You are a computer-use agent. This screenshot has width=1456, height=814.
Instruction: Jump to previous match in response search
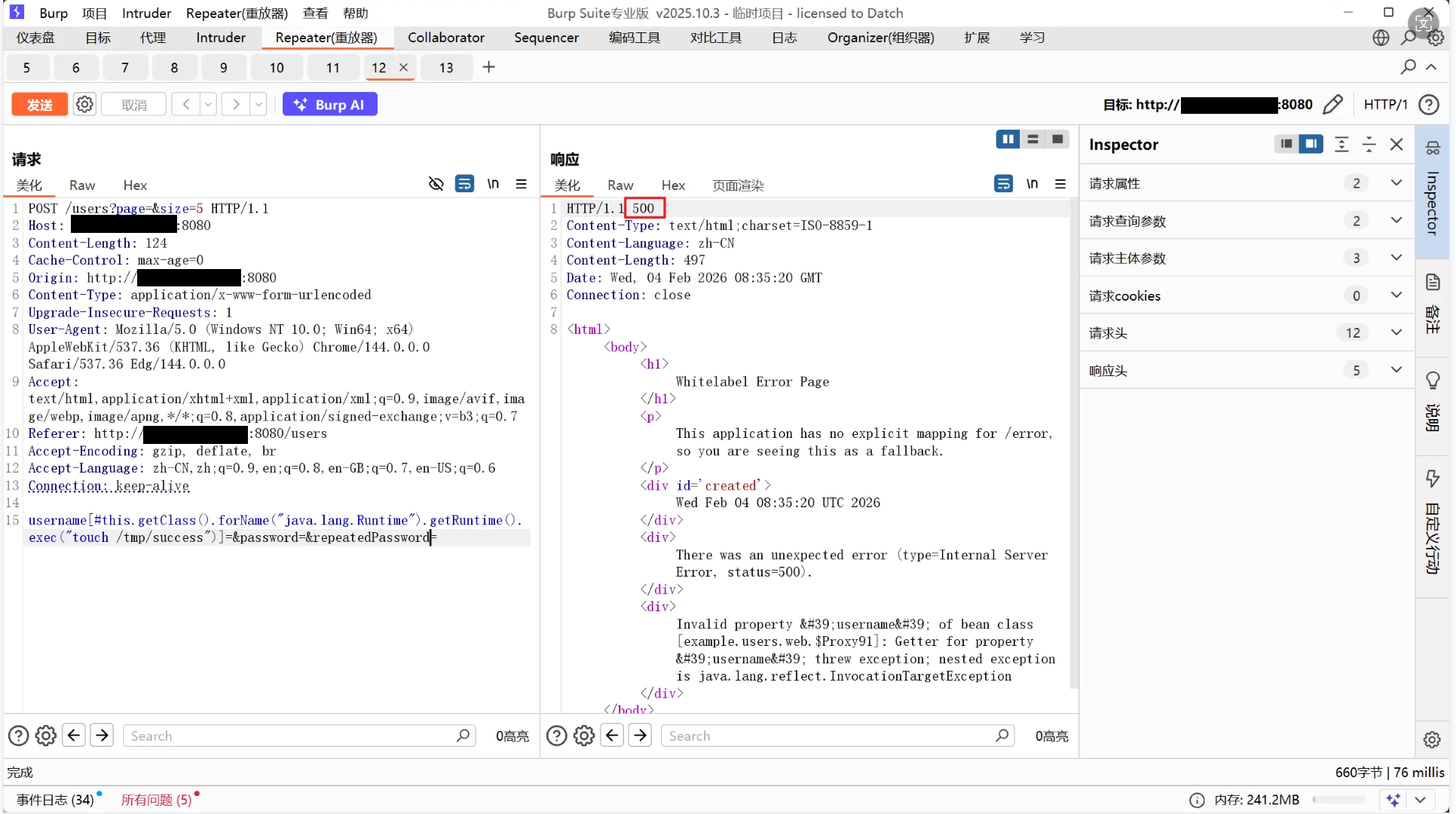tap(613, 735)
